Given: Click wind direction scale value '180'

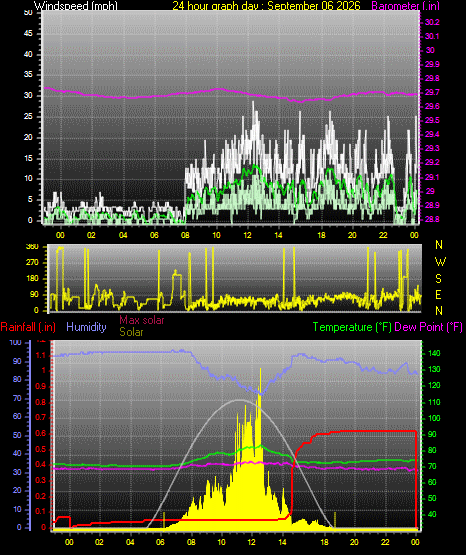Looking at the screenshot, I should 32,278.
